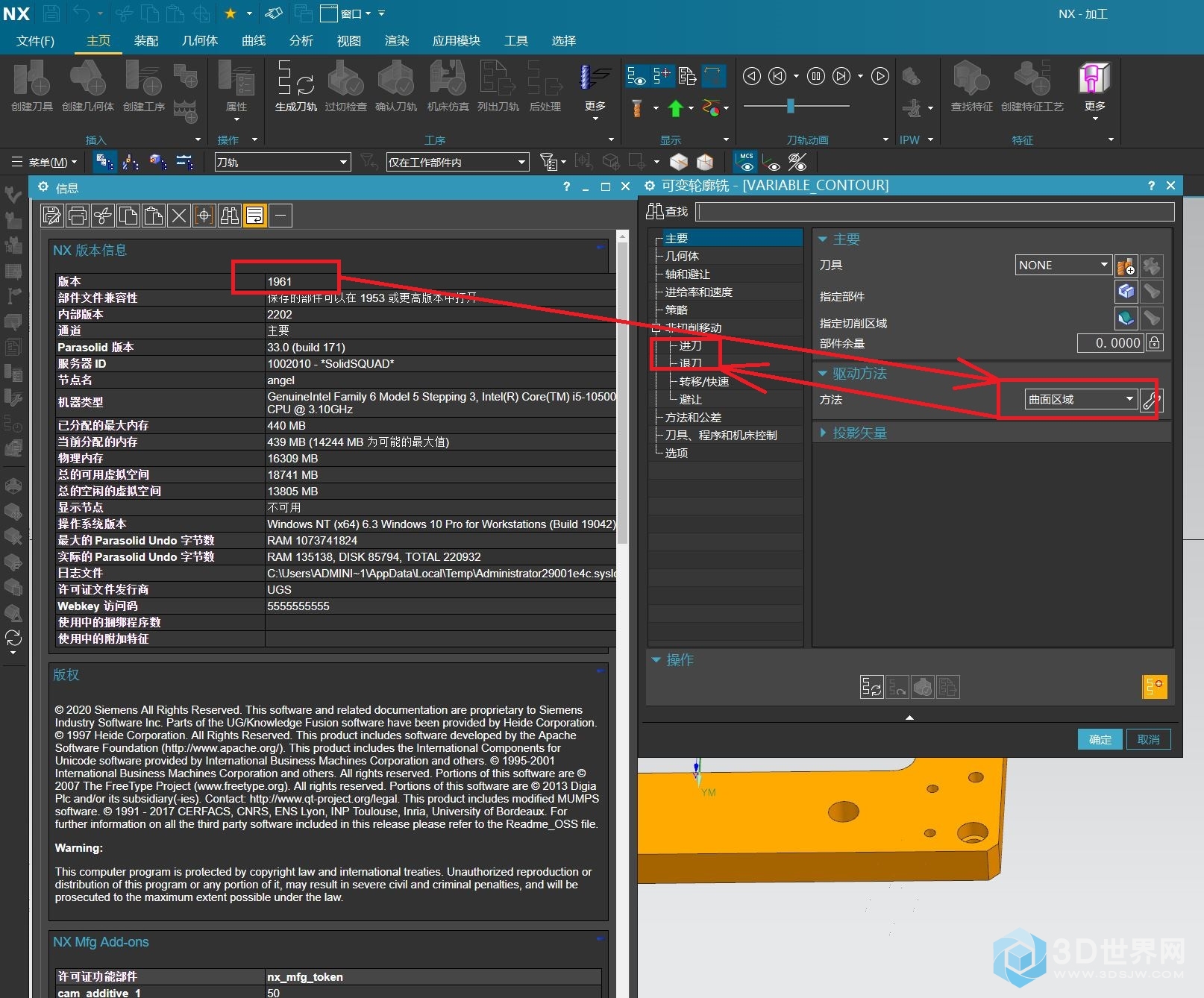
Task: Open the tool NONE dropdown
Action: 1063,265
